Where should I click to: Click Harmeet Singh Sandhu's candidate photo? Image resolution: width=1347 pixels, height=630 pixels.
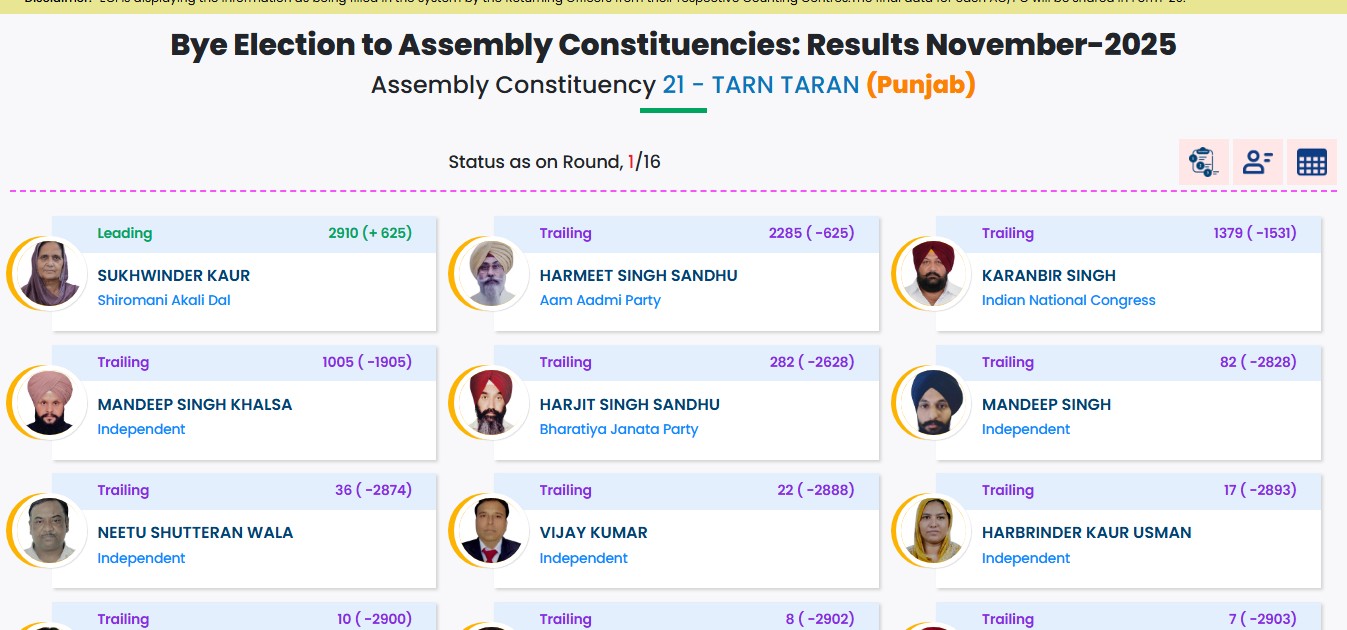point(490,274)
